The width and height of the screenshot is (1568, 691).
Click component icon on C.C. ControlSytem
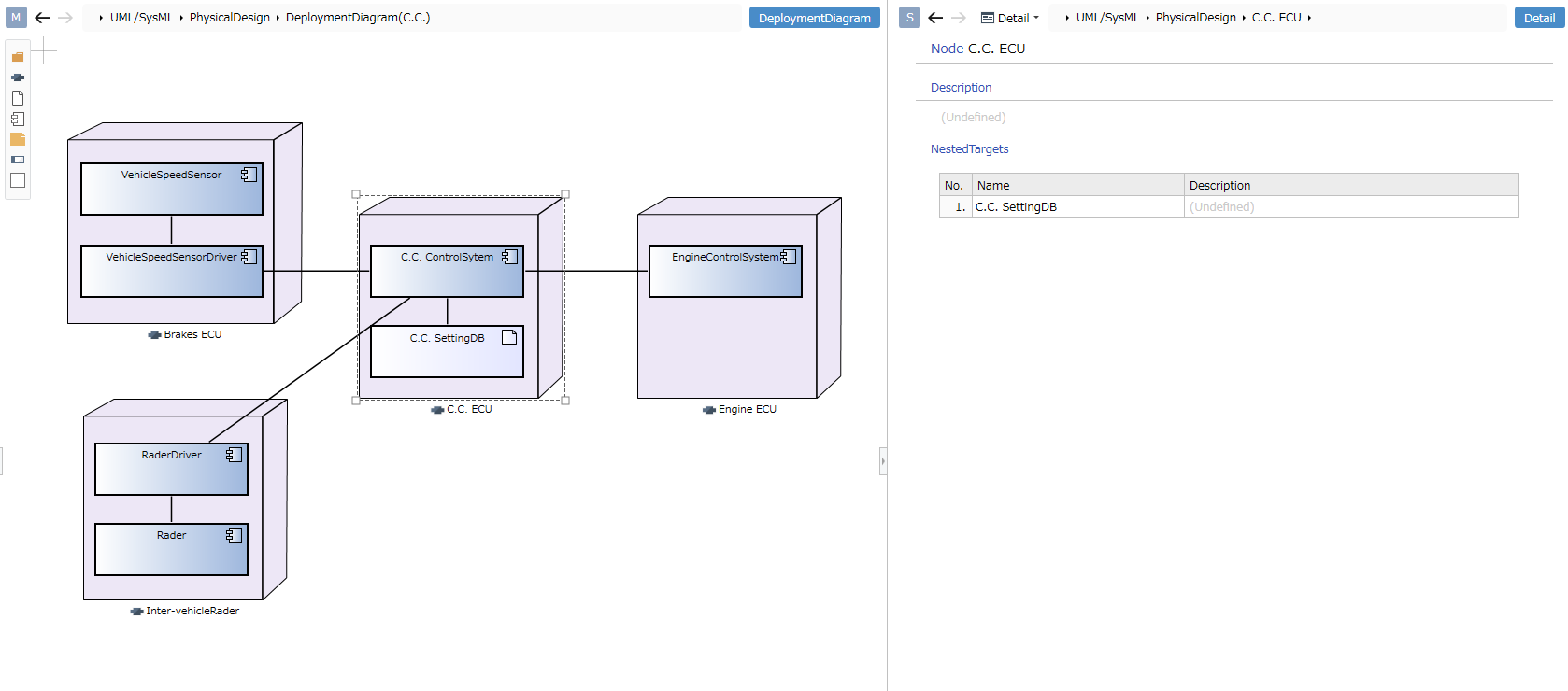click(x=509, y=257)
